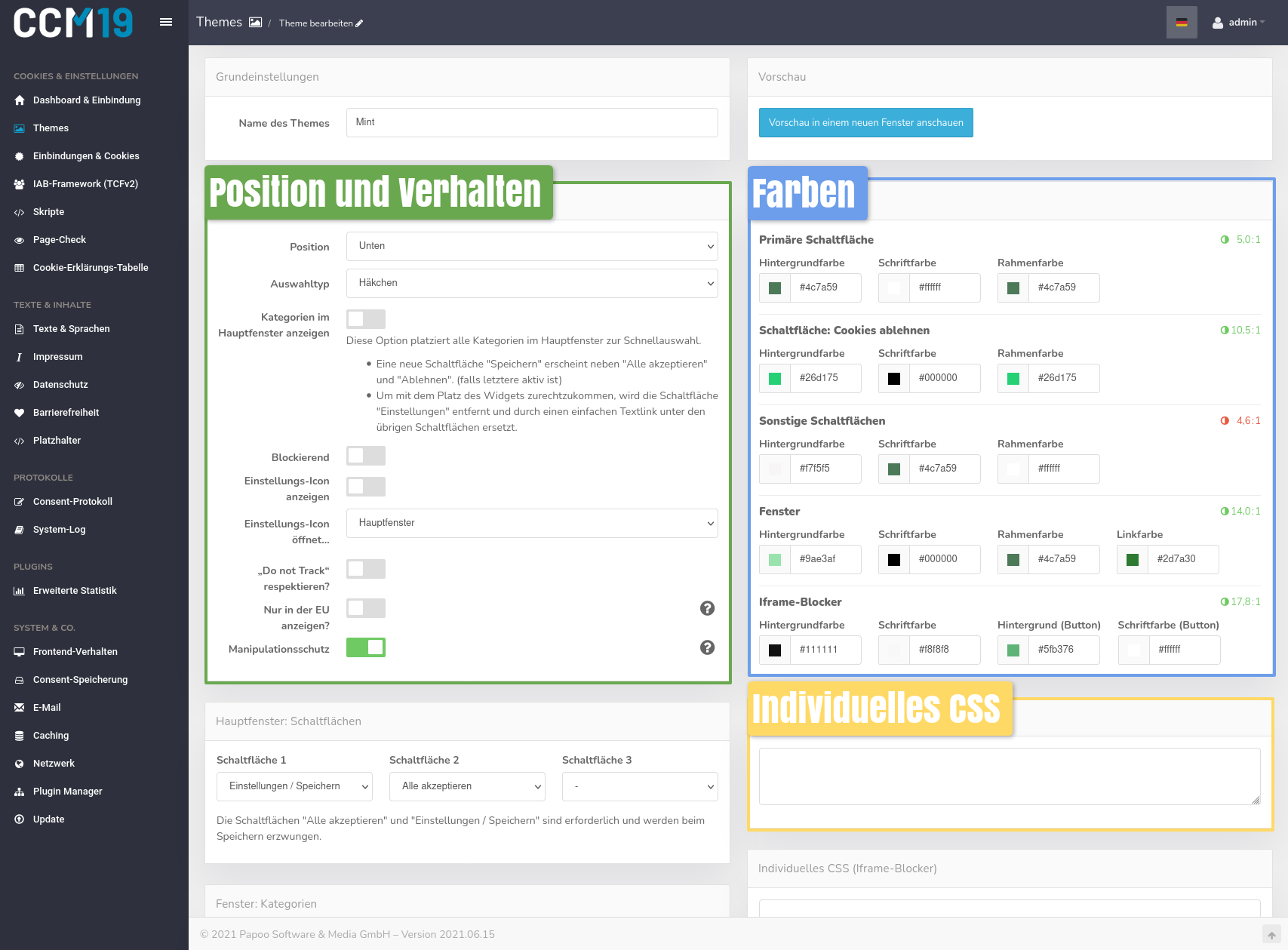Image resolution: width=1288 pixels, height=950 pixels.
Task: Click the globe icon for Netzwerk
Action: coord(20,764)
